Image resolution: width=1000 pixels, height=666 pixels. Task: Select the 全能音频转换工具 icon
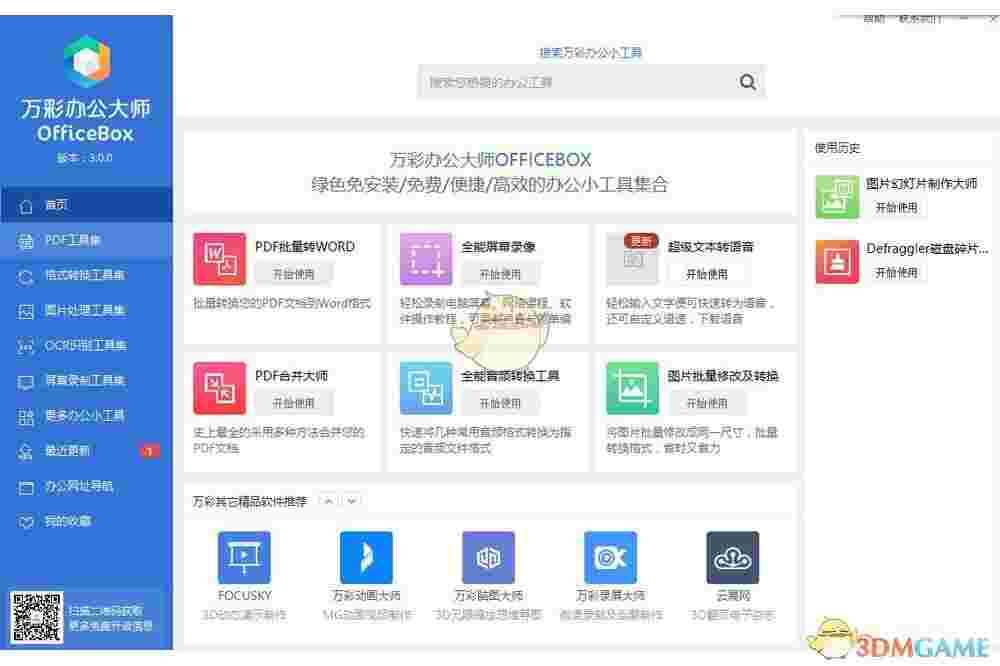pyautogui.click(x=426, y=387)
